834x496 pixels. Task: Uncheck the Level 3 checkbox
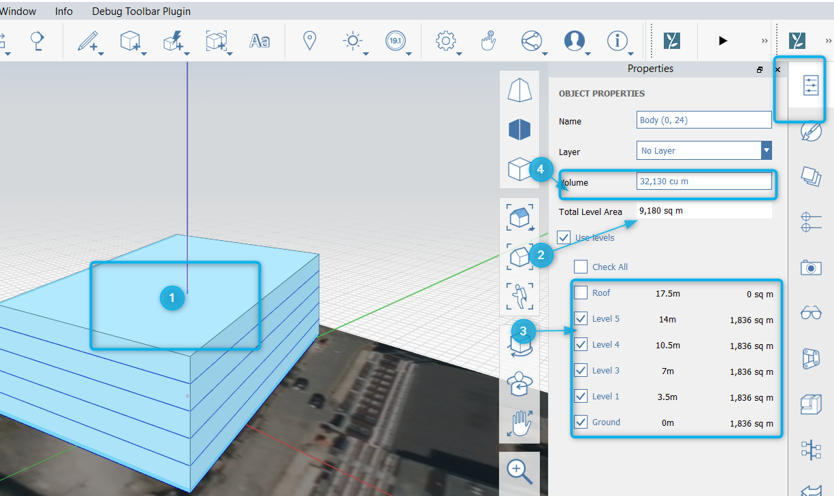(581, 370)
